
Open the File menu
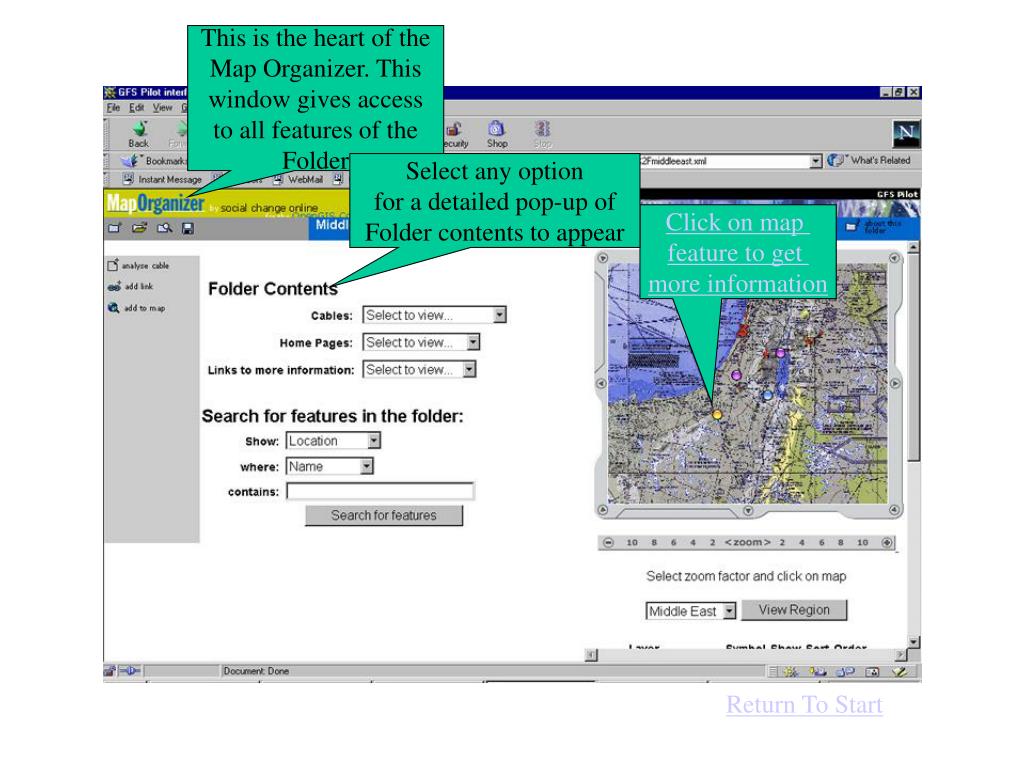[x=114, y=108]
